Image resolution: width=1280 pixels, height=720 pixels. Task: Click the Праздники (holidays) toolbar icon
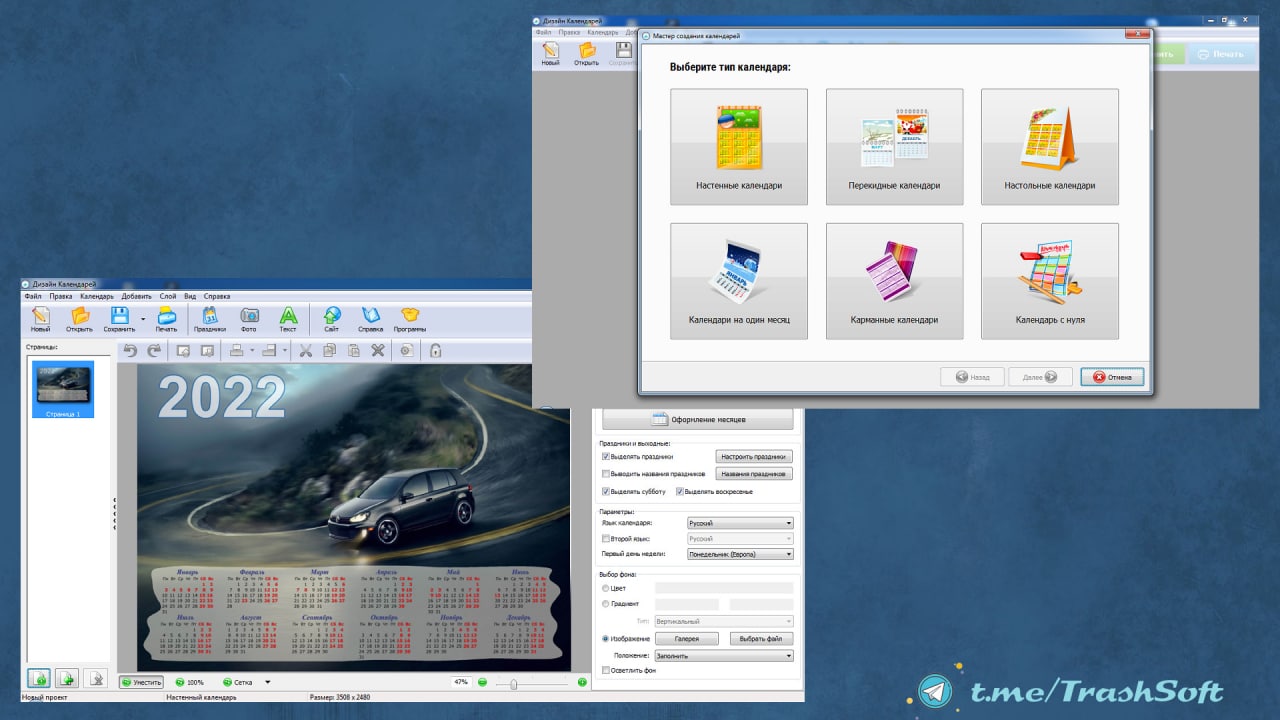[209, 318]
